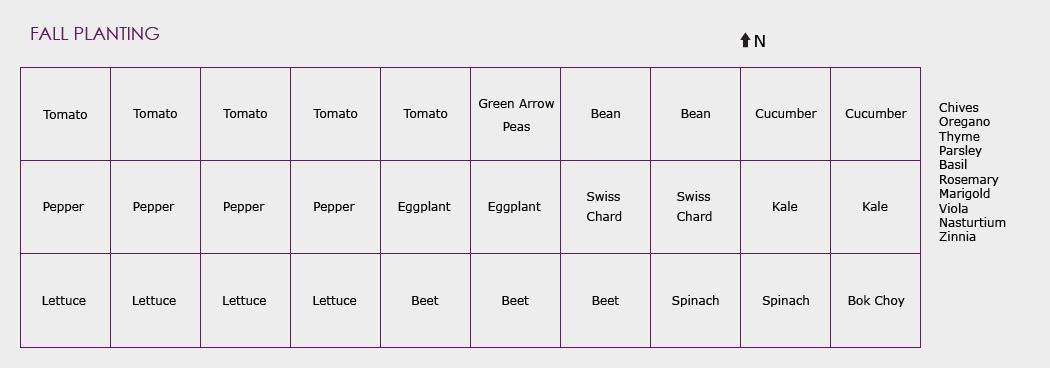Click the north arrow icon
The height and width of the screenshot is (368, 1050).
tap(745, 41)
